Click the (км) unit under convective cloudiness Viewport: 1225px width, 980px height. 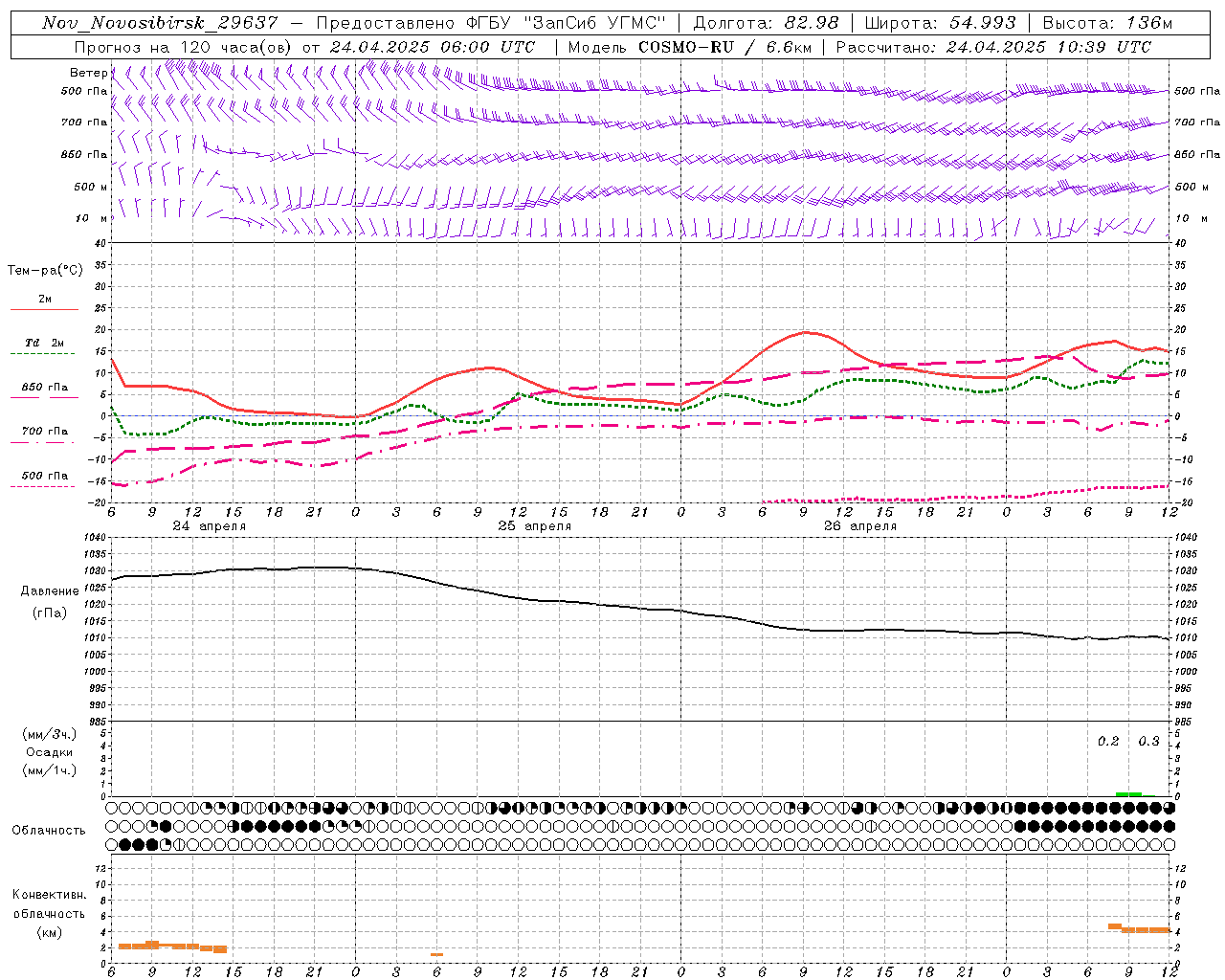49,932
